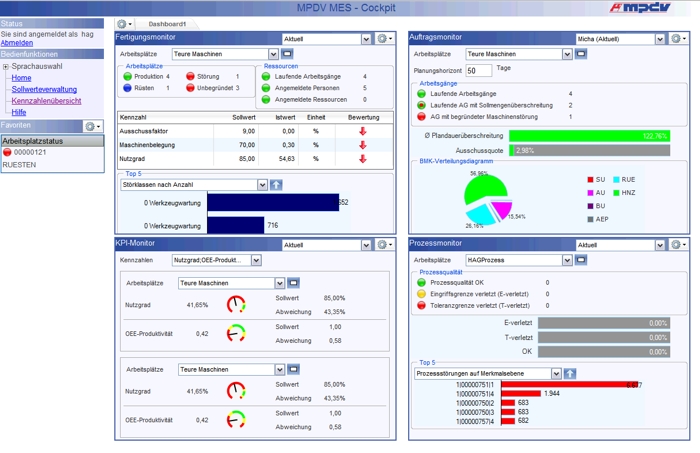Open the dashboard gear menu next to Dashboard1

click(124, 24)
